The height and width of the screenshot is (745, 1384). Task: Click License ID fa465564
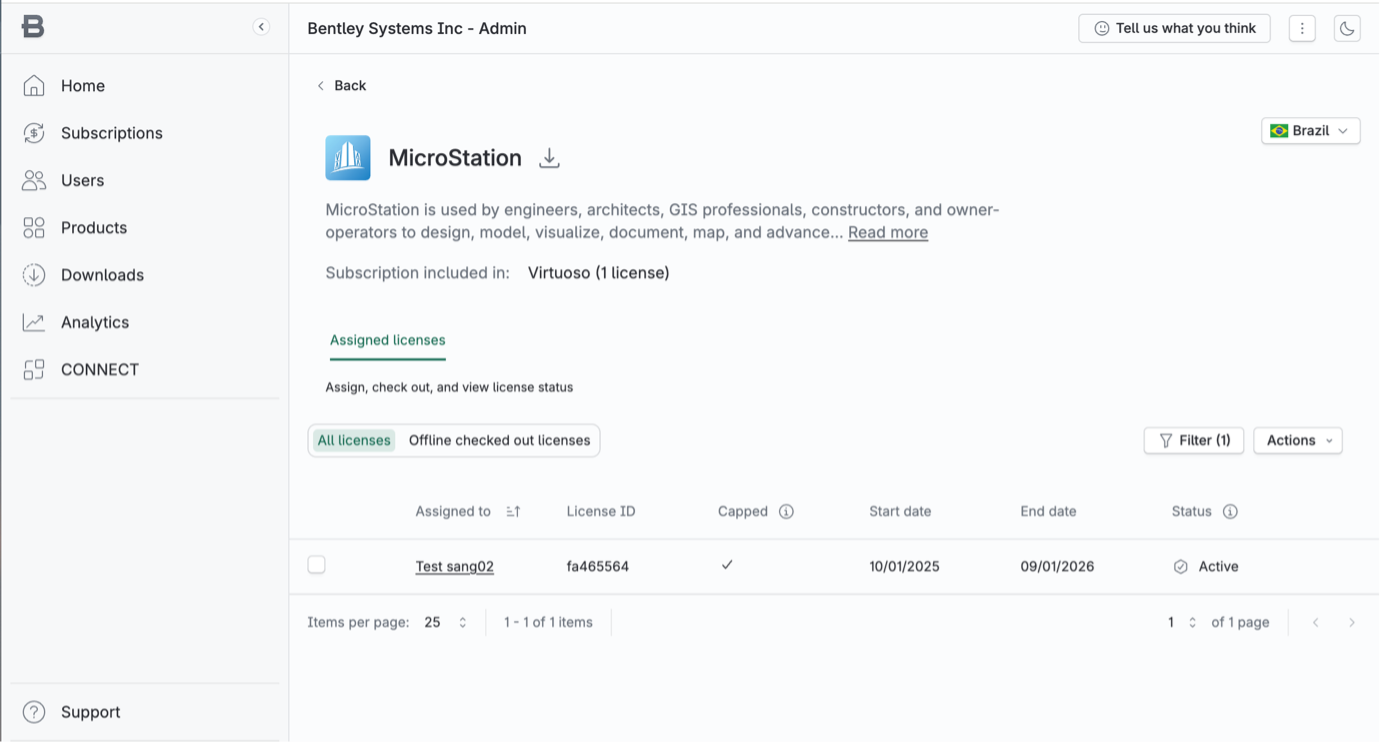(x=598, y=566)
